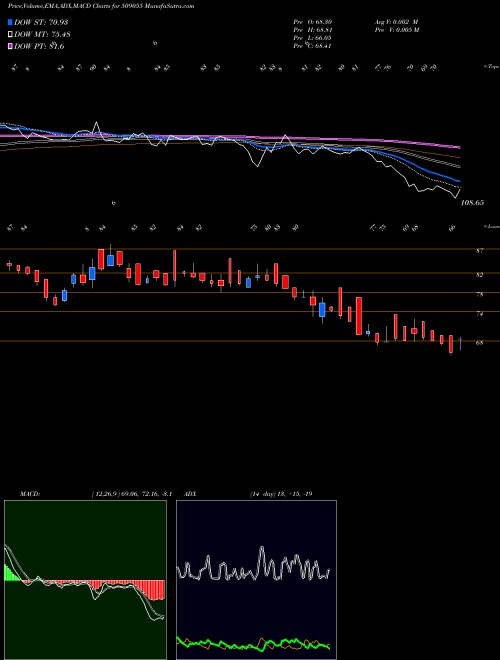Click the chart title mentioning MunafaSutra.com
This screenshot has height=660, width=500.
pos(101,6)
